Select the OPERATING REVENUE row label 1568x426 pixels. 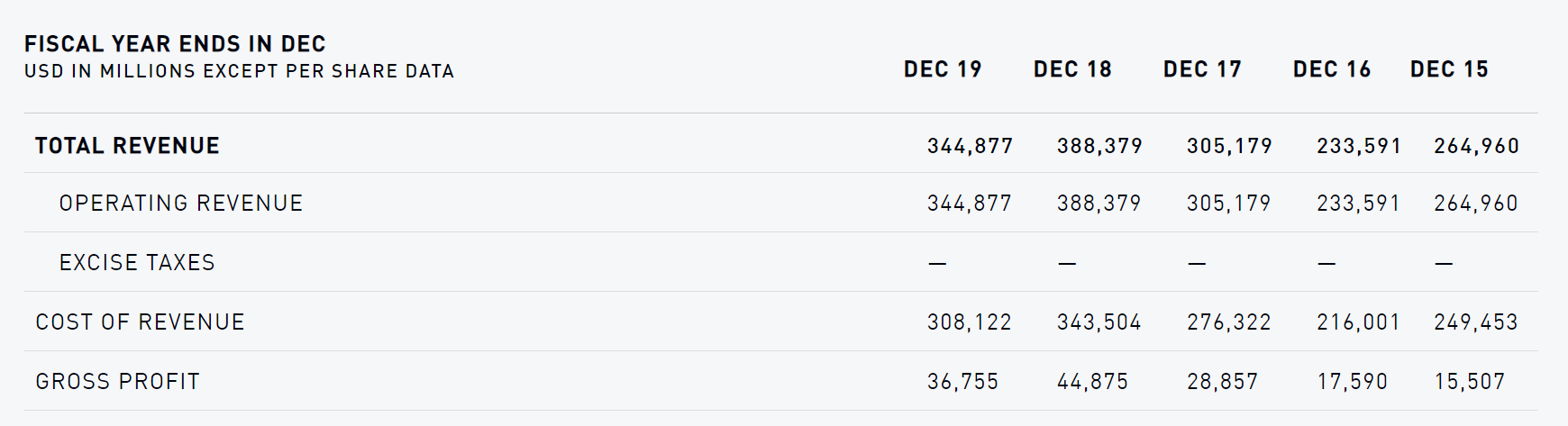tap(181, 204)
